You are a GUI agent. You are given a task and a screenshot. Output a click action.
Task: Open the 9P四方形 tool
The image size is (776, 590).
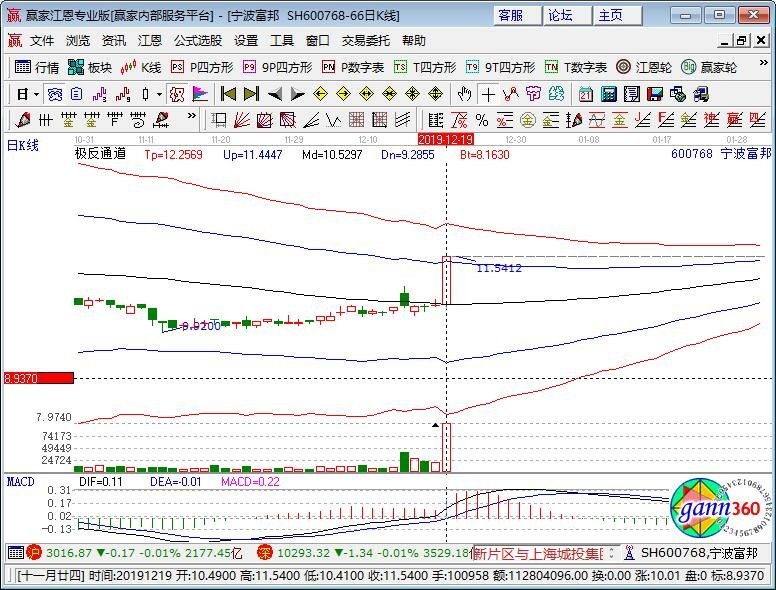(278, 67)
